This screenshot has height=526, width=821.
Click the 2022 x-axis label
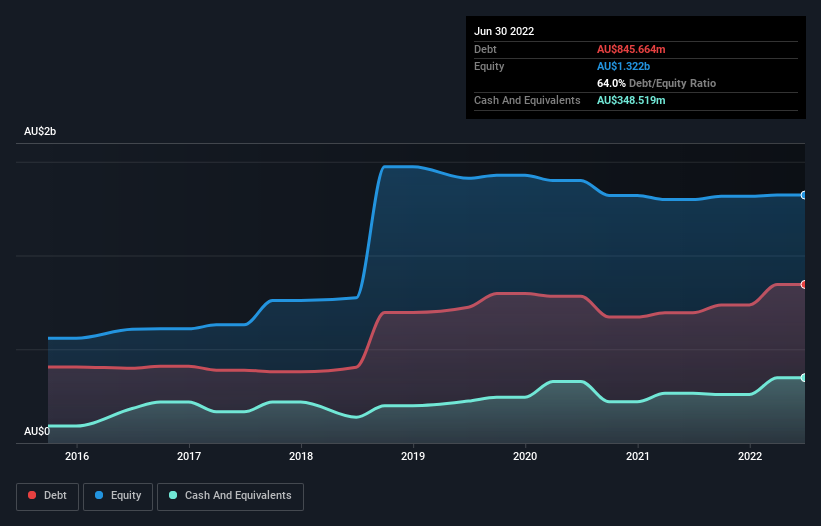click(x=749, y=457)
